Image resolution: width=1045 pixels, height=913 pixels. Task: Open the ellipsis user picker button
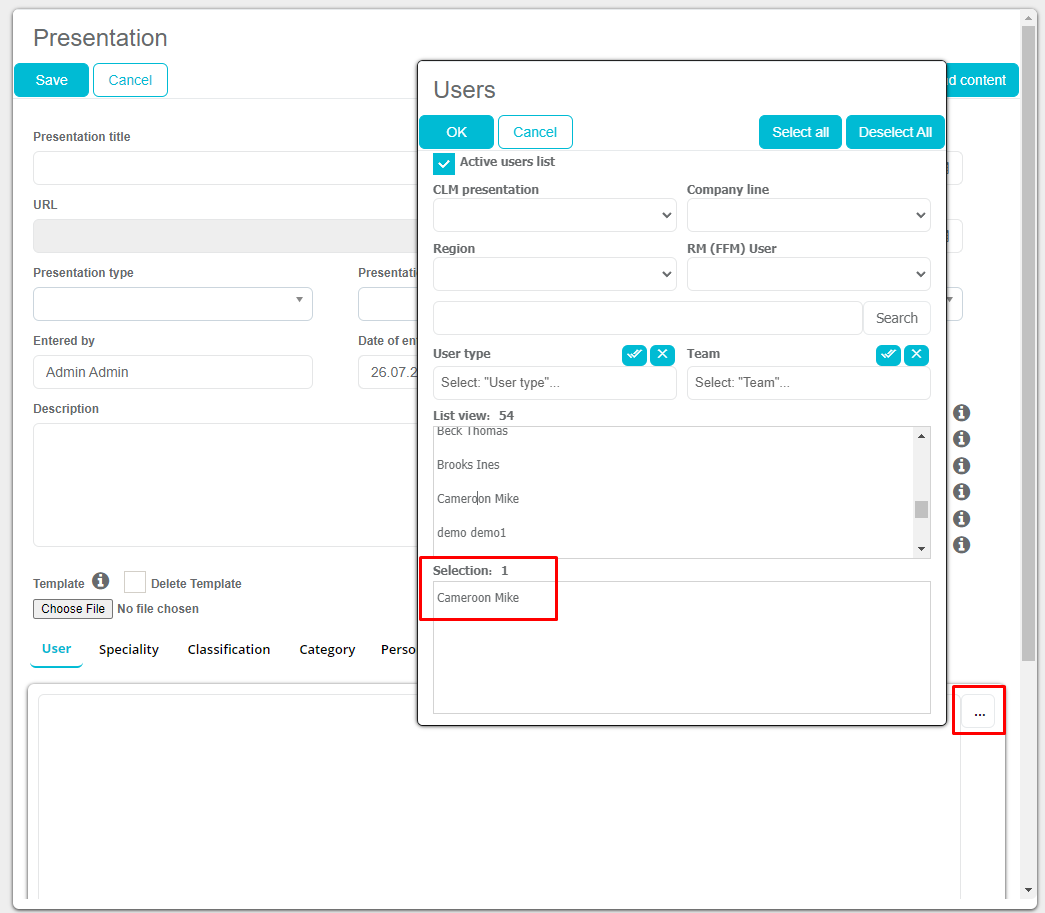coord(979,713)
